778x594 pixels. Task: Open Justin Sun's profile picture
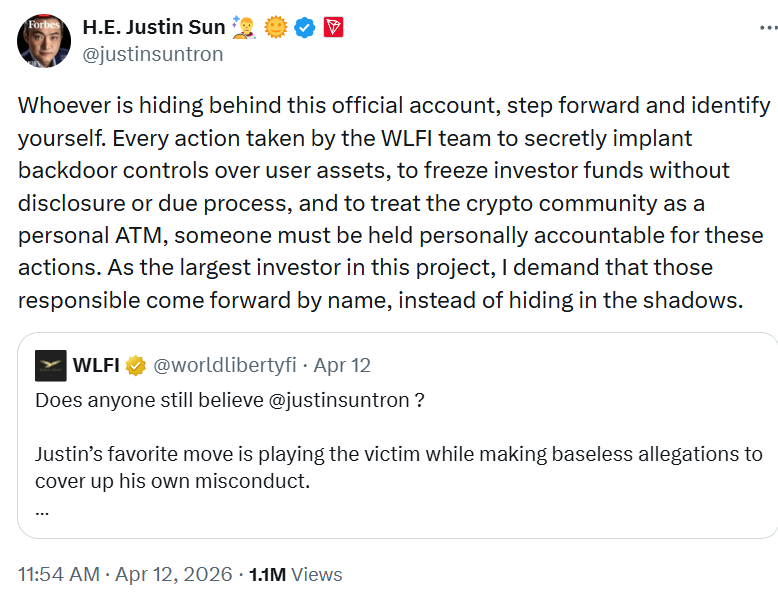[44, 41]
